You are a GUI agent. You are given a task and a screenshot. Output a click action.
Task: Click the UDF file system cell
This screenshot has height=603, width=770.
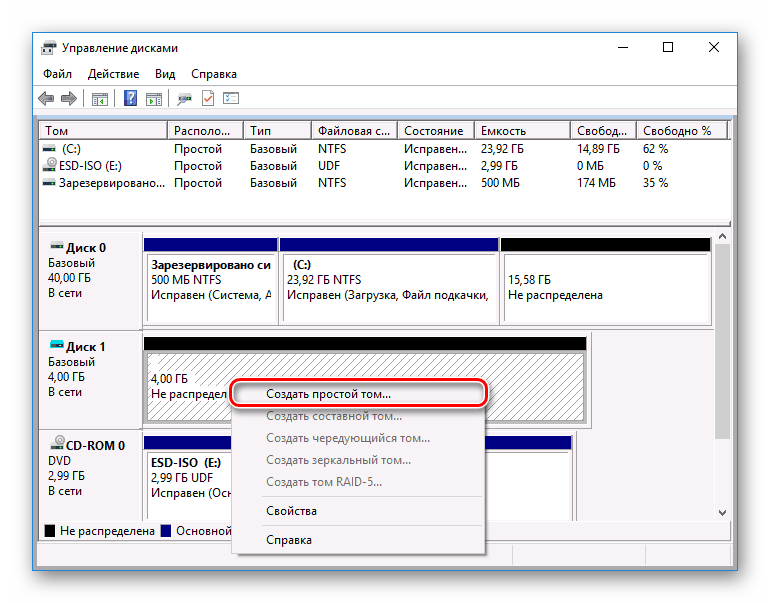click(329, 165)
